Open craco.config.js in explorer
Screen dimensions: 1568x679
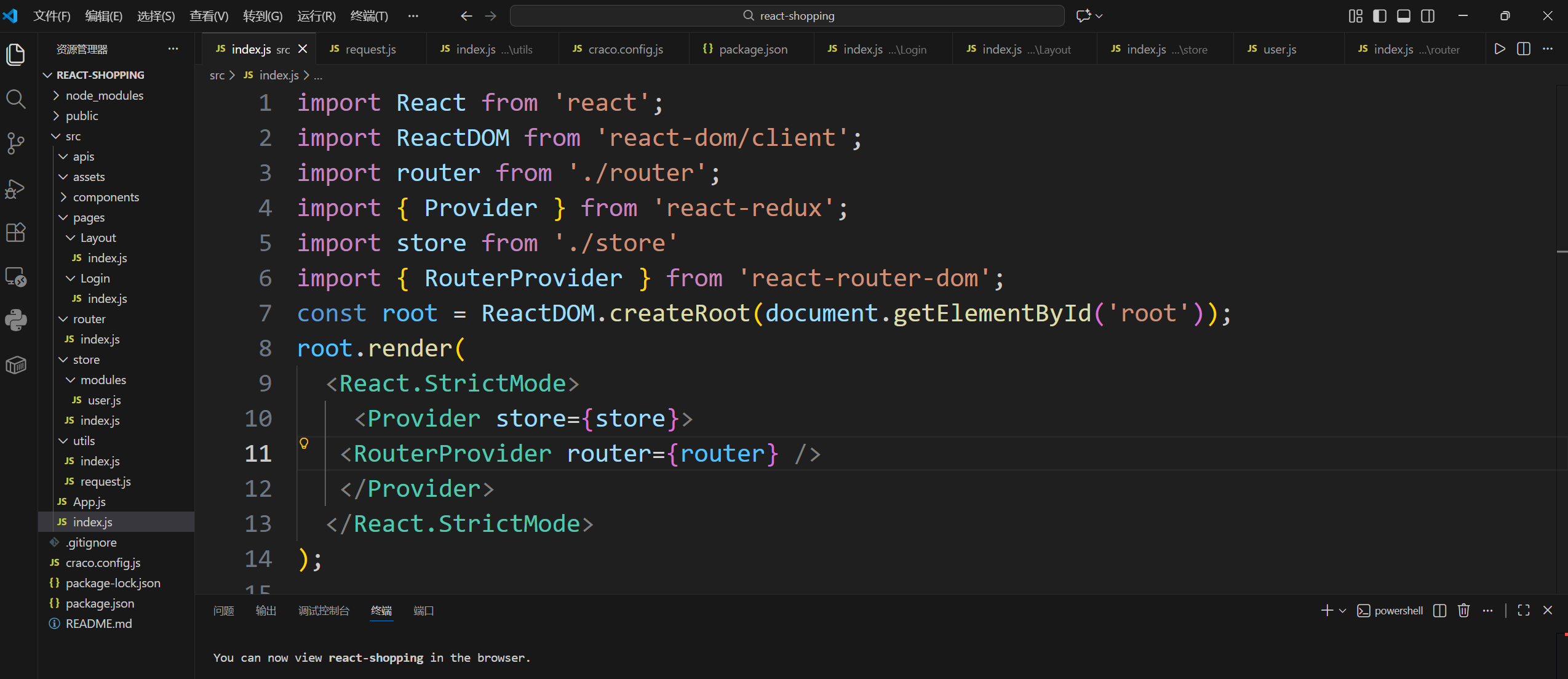pos(103,563)
